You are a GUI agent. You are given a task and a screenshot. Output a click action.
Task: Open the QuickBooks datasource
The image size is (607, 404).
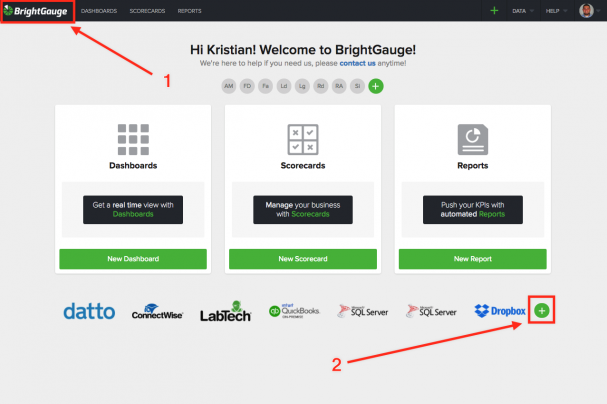click(x=297, y=311)
